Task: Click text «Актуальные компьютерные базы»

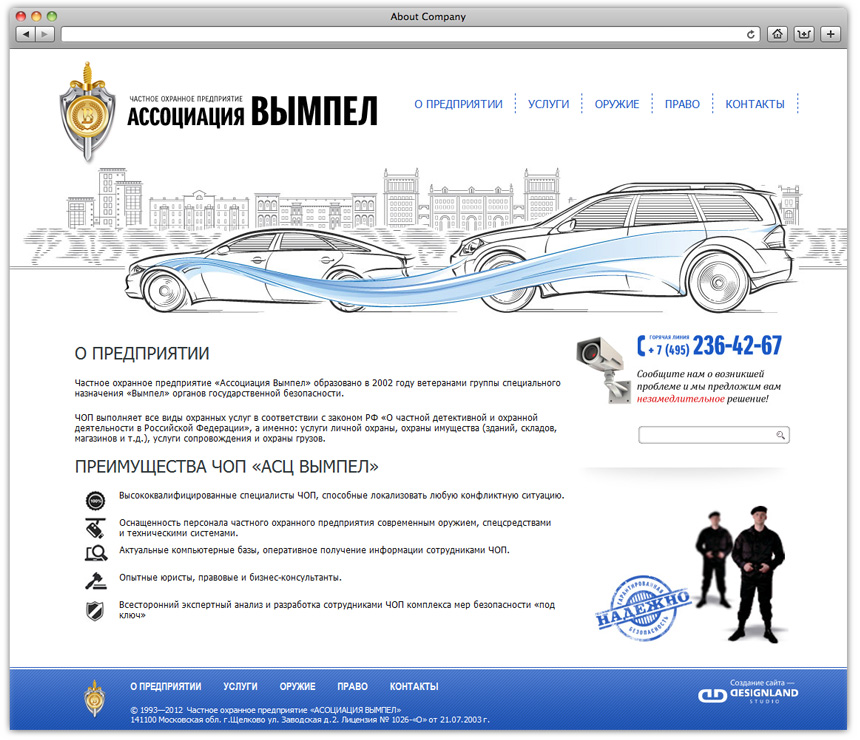Action: 188,550
